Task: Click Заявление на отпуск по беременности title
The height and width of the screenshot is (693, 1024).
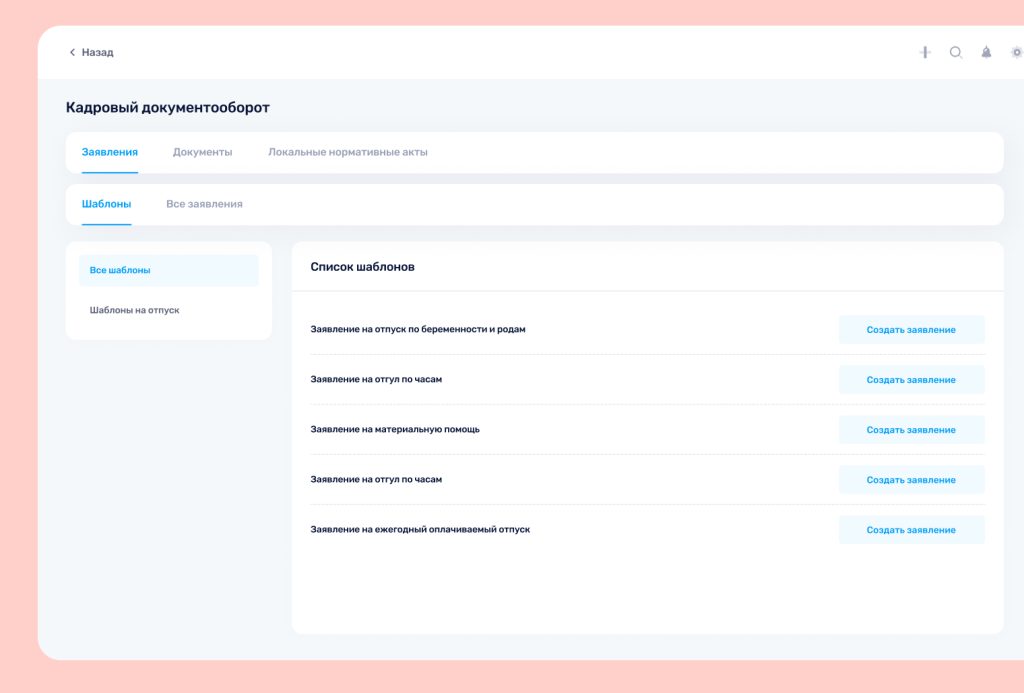Action: coord(418,329)
